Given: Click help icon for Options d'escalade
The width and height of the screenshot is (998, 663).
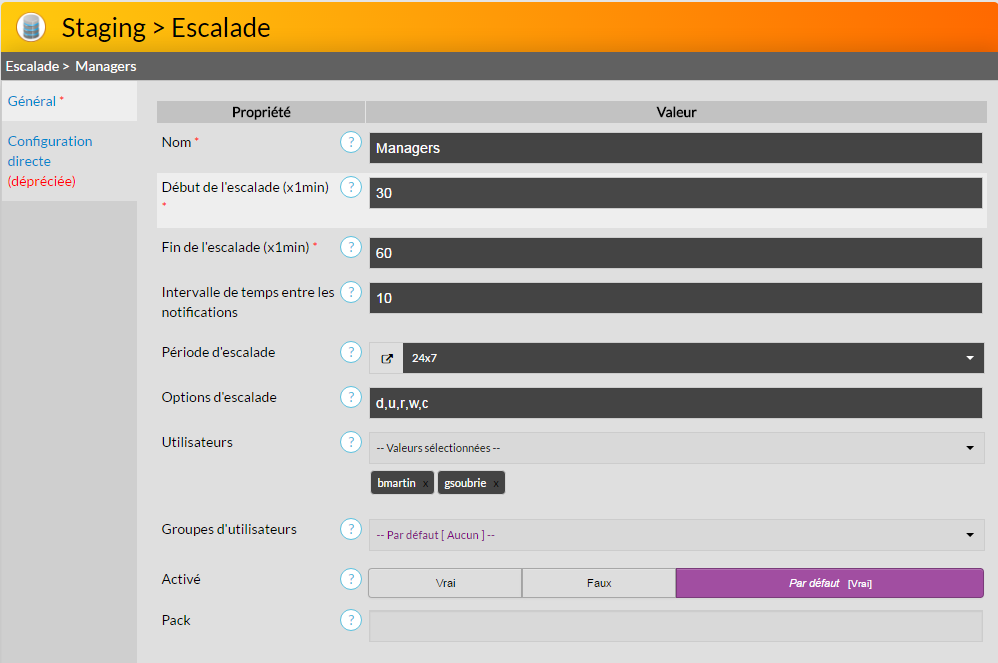Looking at the screenshot, I should tap(350, 397).
